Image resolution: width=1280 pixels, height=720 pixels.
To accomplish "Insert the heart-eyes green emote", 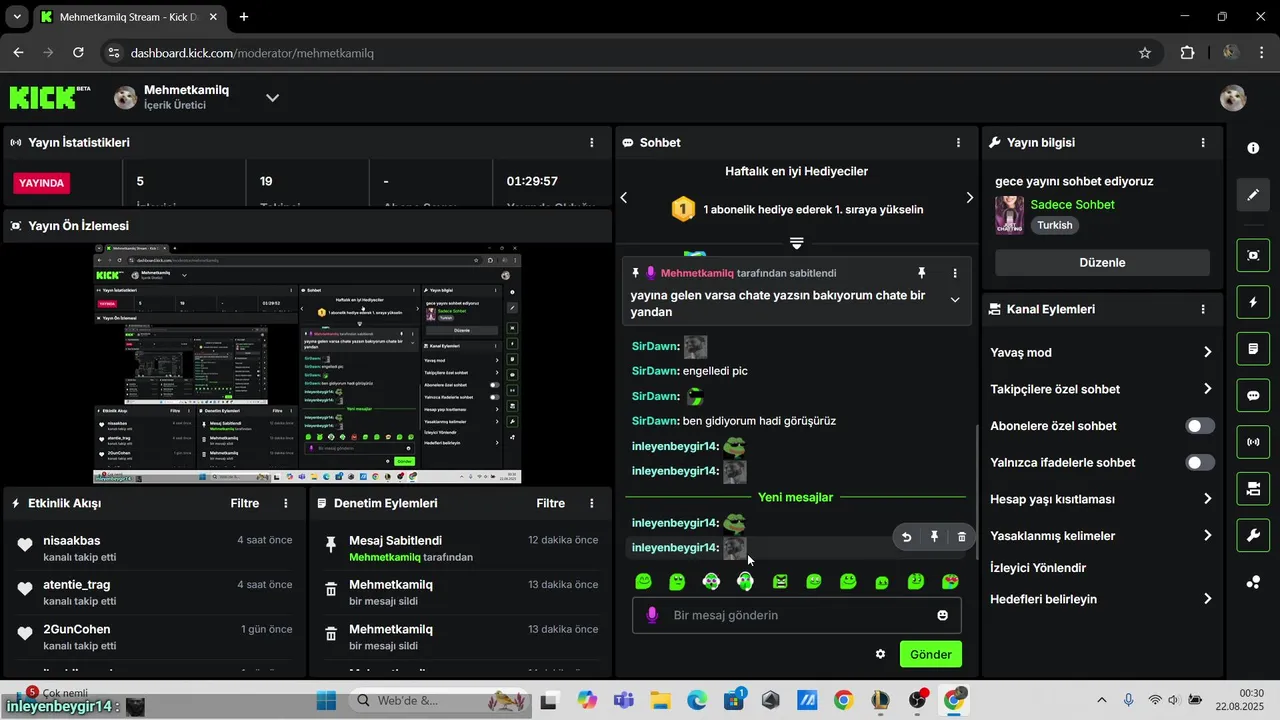I will point(950,582).
